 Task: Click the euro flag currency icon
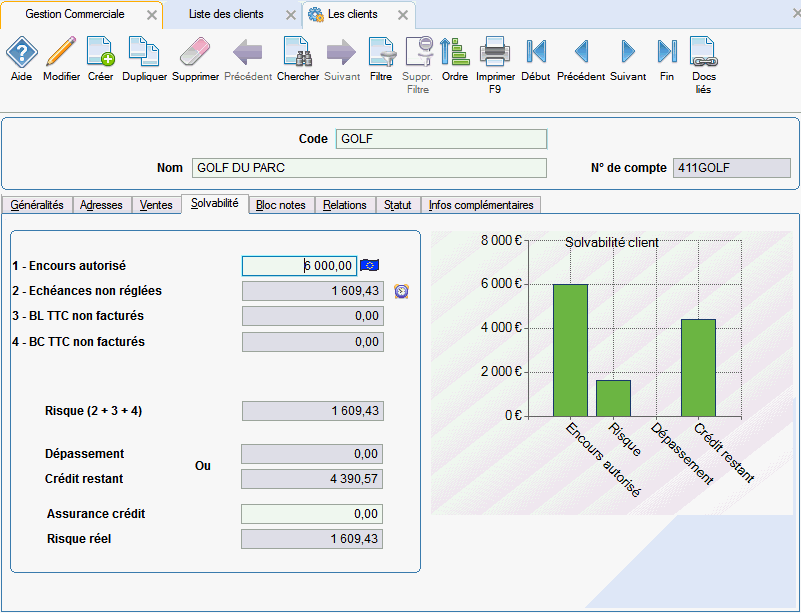click(369, 265)
